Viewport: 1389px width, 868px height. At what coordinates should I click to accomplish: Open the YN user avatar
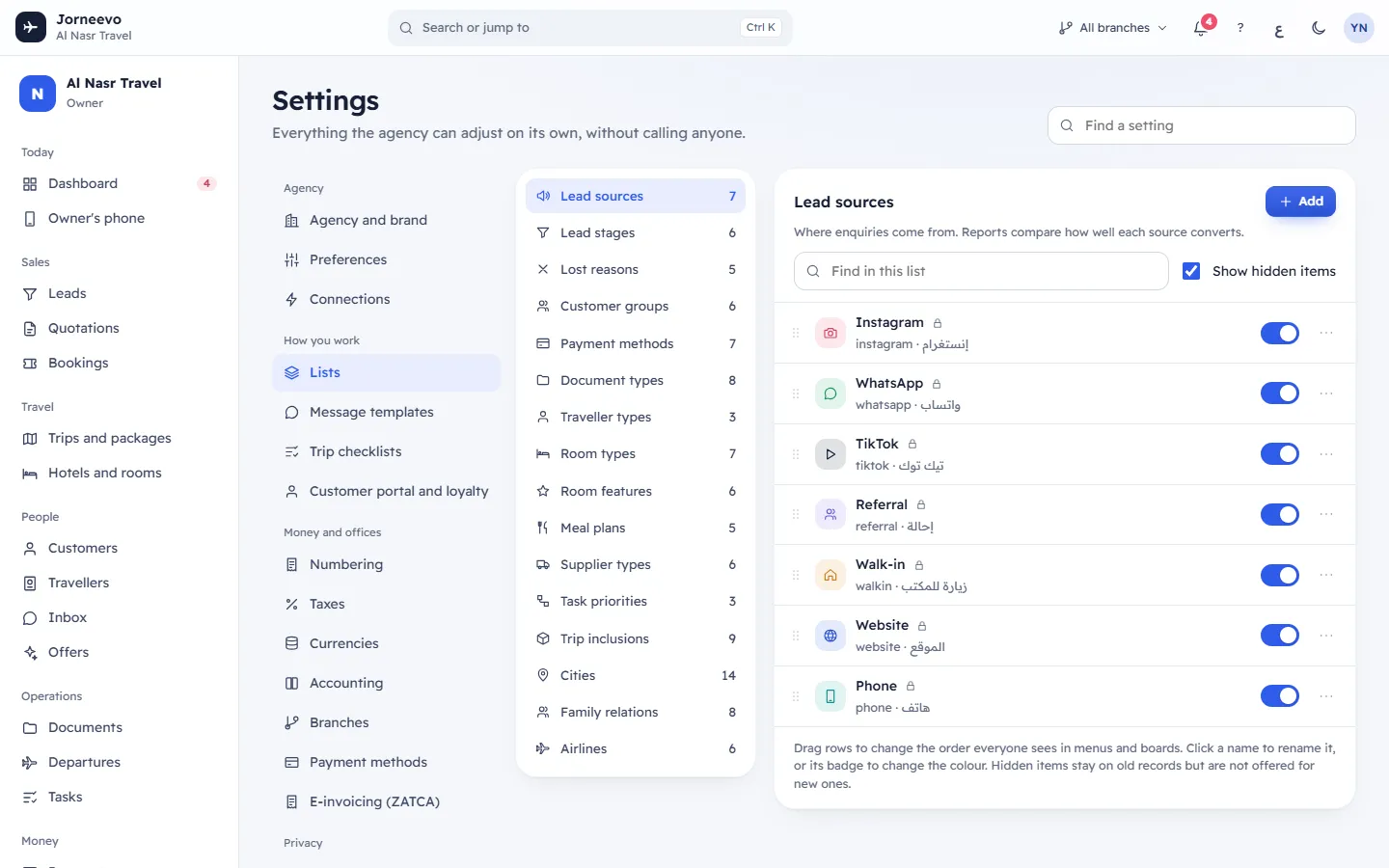tap(1359, 28)
